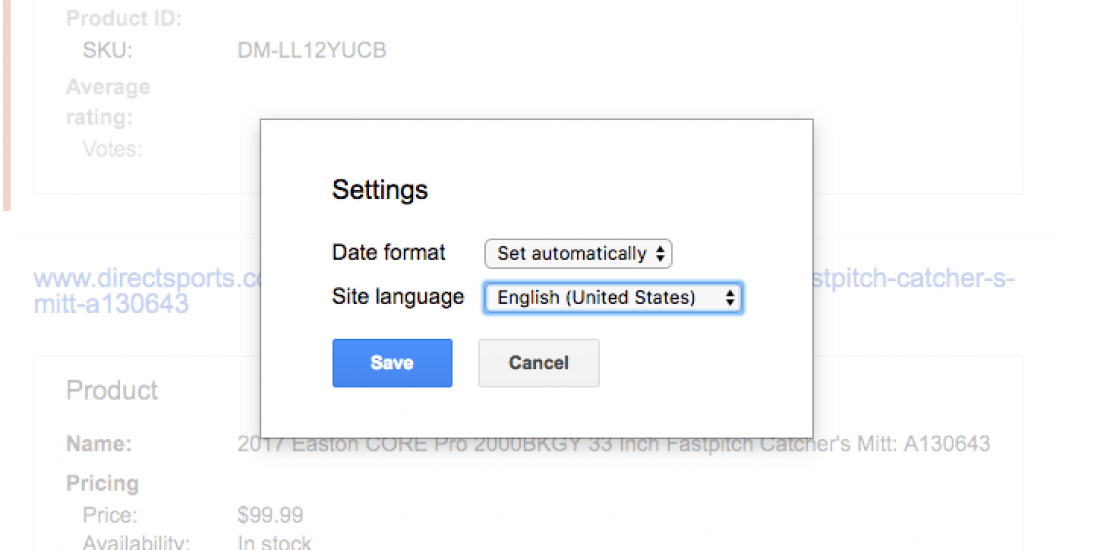This screenshot has height=550, width=1110.
Task: Click the Settings dialog heading
Action: pyautogui.click(x=380, y=190)
